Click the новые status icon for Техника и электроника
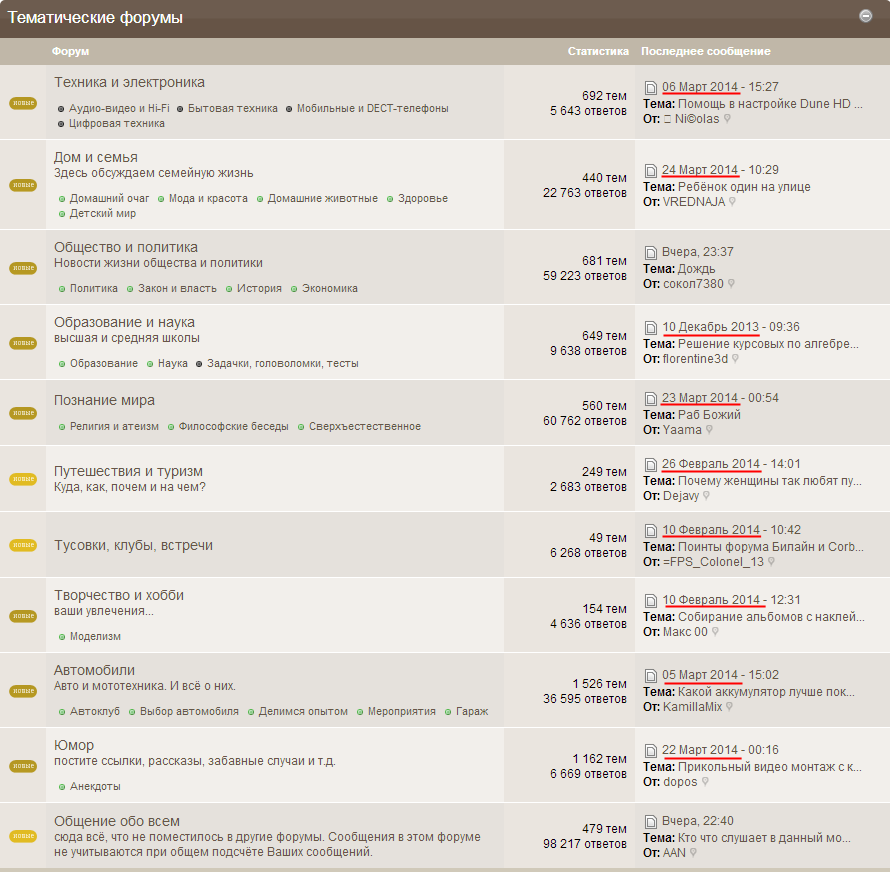This screenshot has width=890, height=872. click(x=23, y=103)
